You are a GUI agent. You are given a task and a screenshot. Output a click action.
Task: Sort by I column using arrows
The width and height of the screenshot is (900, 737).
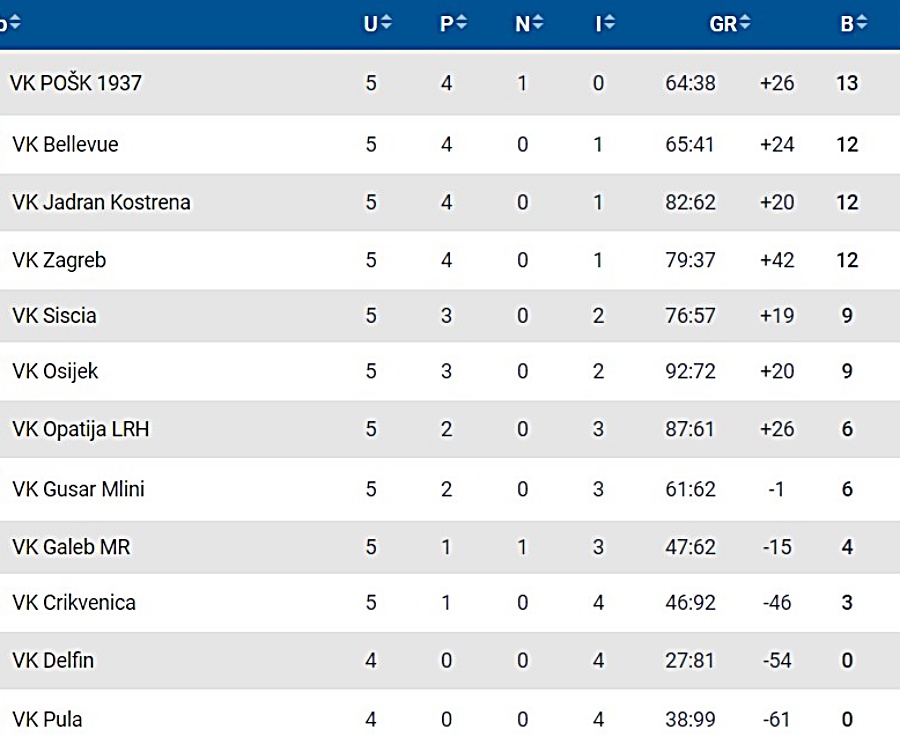pyautogui.click(x=610, y=24)
